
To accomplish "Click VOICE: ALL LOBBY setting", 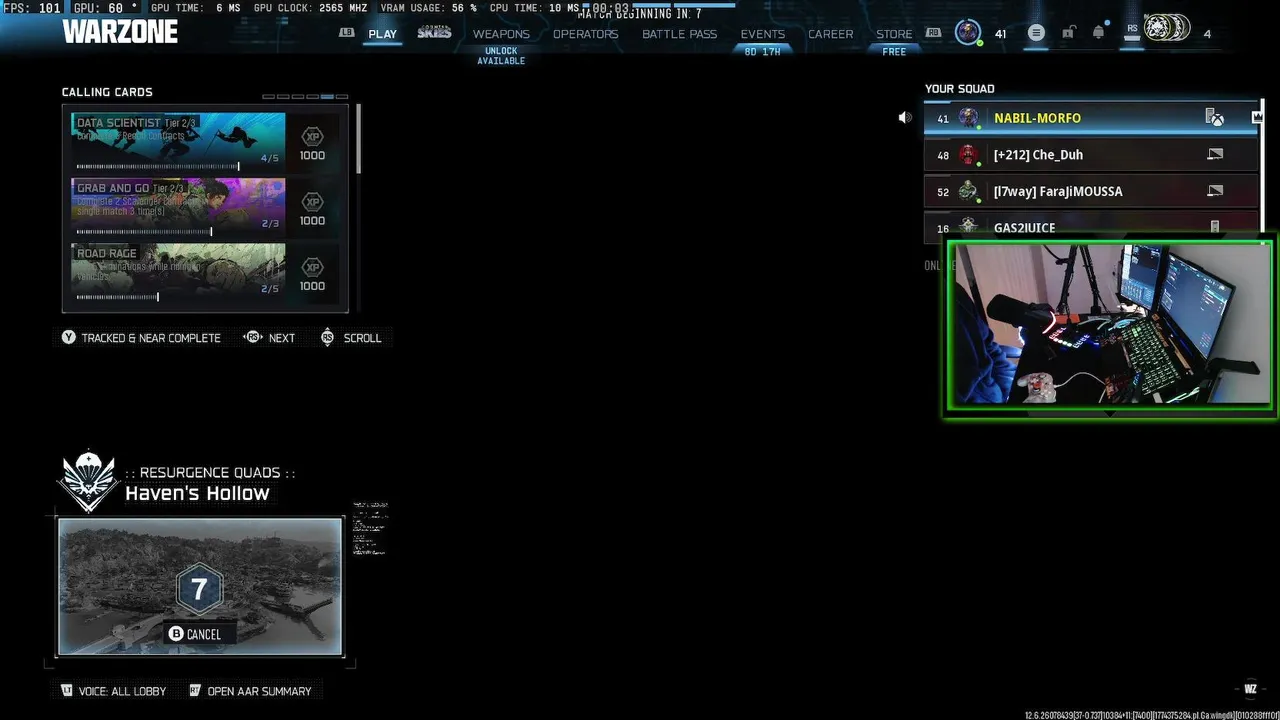I will [x=122, y=691].
